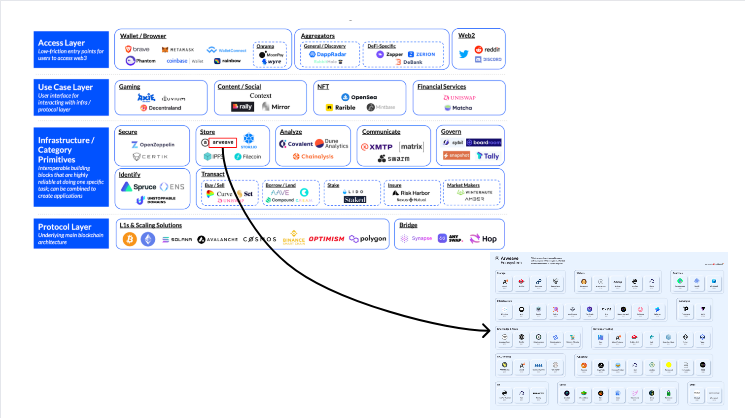
Task: Click the Polygon logo
Action: (368, 238)
